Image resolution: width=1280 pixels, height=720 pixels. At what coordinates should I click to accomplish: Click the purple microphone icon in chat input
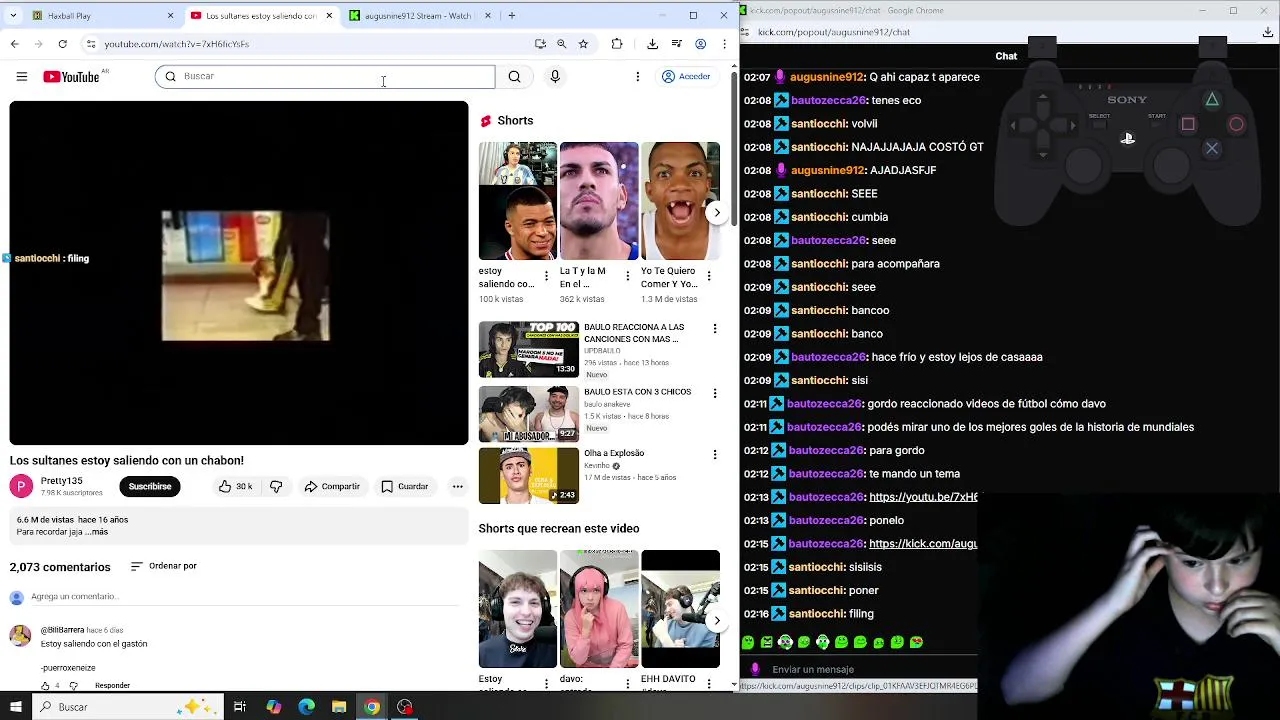click(x=755, y=670)
